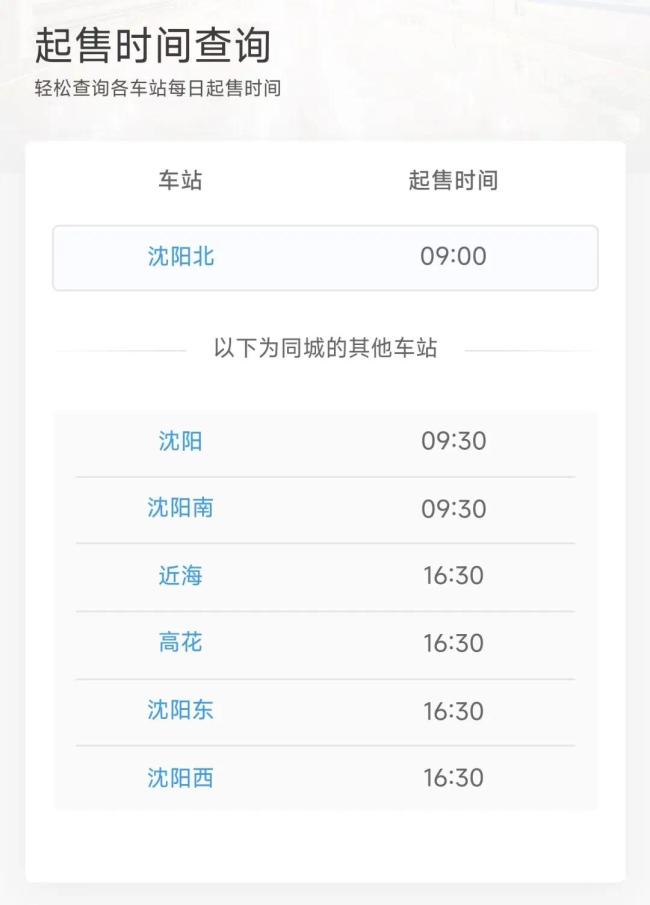Viewport: 650px width, 905px height.
Task: Select the 沈阳西 station link
Action: [x=178, y=778]
